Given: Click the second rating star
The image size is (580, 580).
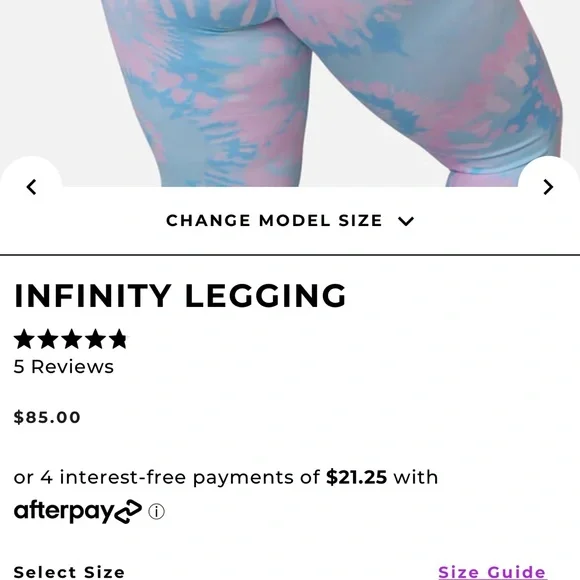Looking at the screenshot, I should [x=48, y=339].
